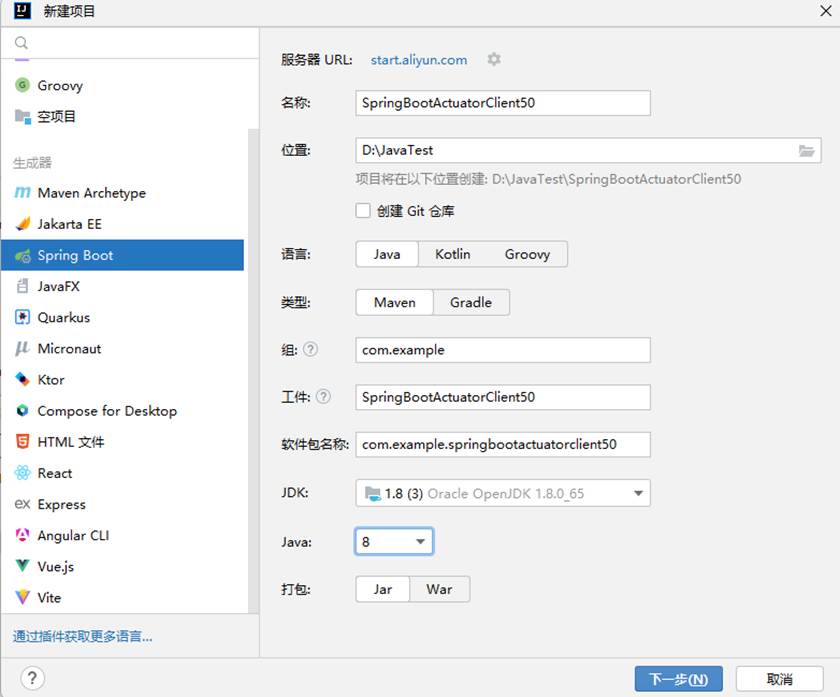This screenshot has width=840, height=697.
Task: Click the Vue.js icon
Action: (22, 566)
